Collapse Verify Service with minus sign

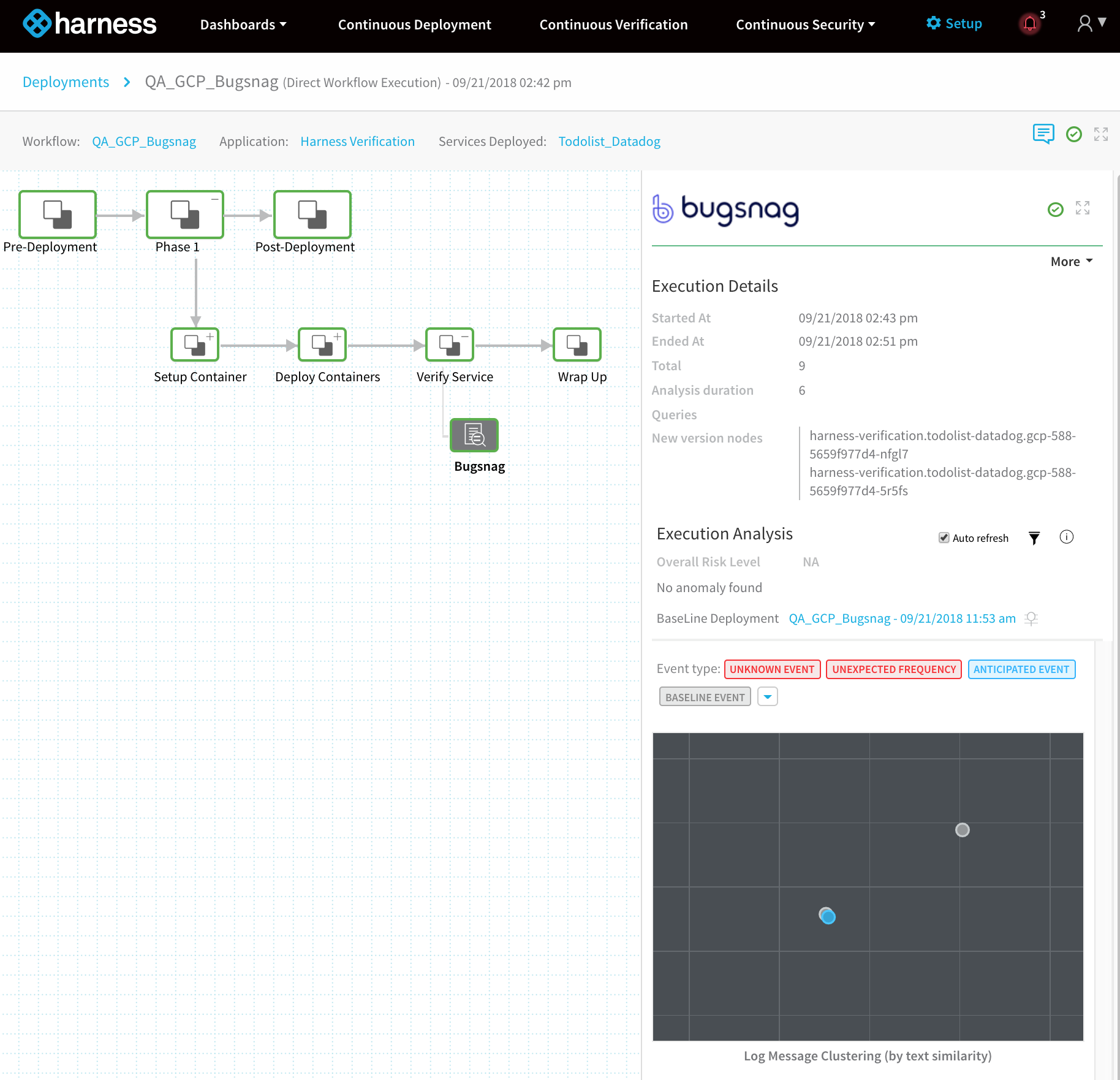coord(465,337)
